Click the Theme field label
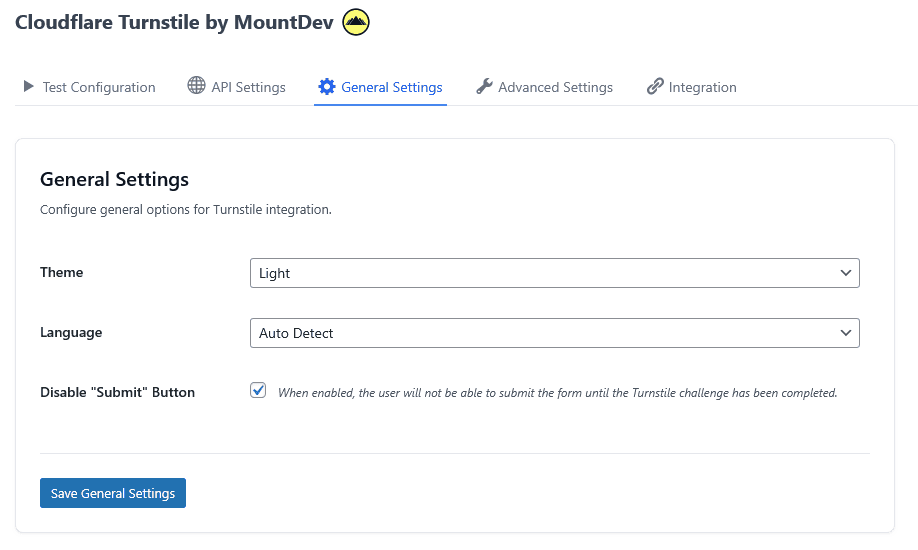 (61, 272)
